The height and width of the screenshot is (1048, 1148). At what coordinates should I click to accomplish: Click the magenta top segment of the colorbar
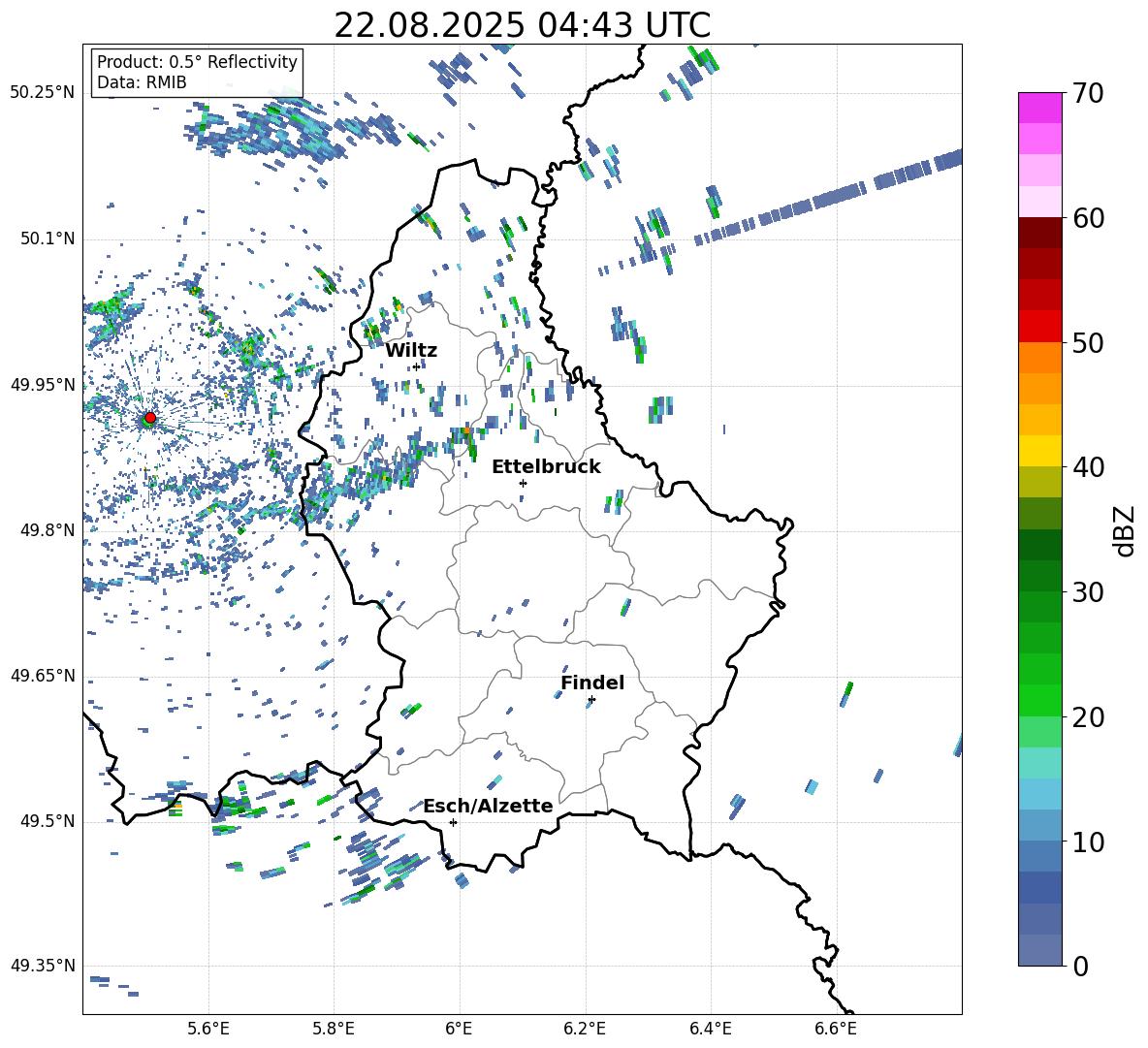click(1039, 108)
